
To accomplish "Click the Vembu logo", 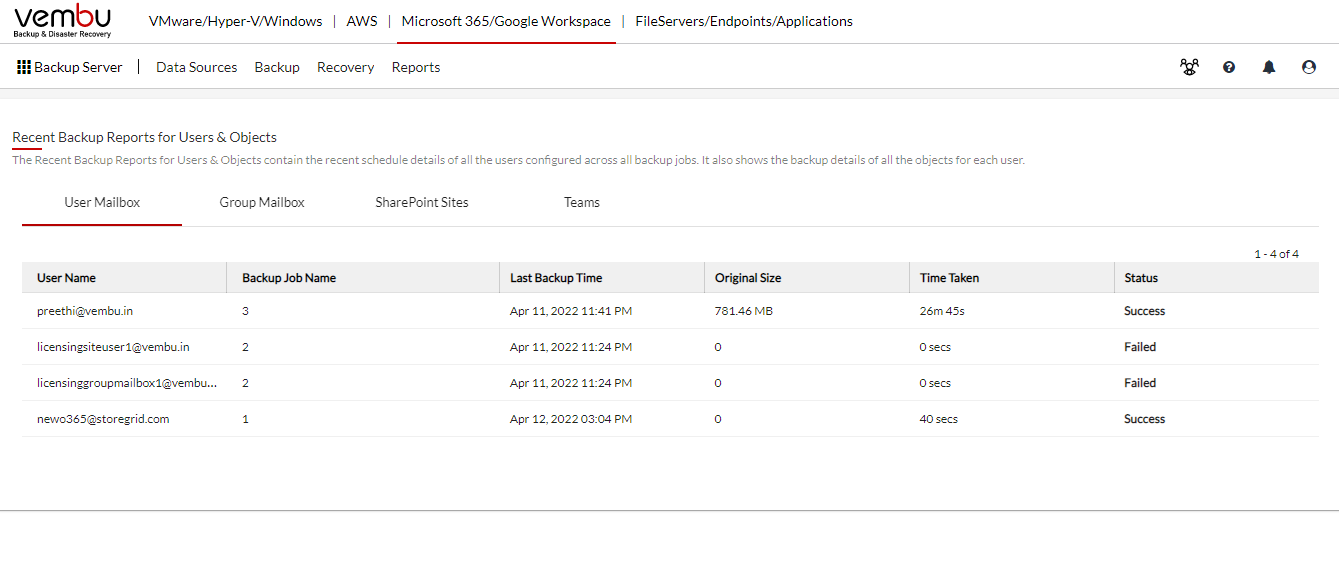I will coord(62,21).
